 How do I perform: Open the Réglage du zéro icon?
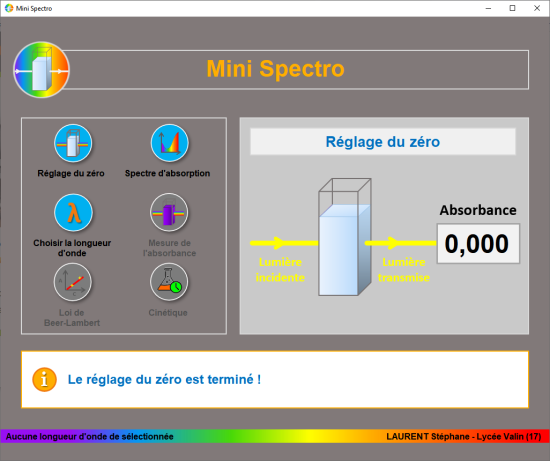73,143
